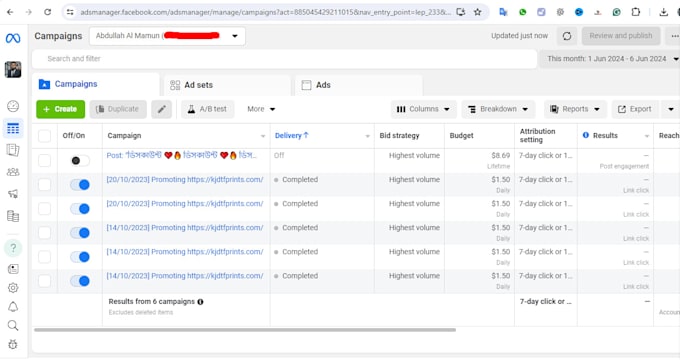
Task: Open the Delivery column header dropdown arrow
Action: (367, 136)
